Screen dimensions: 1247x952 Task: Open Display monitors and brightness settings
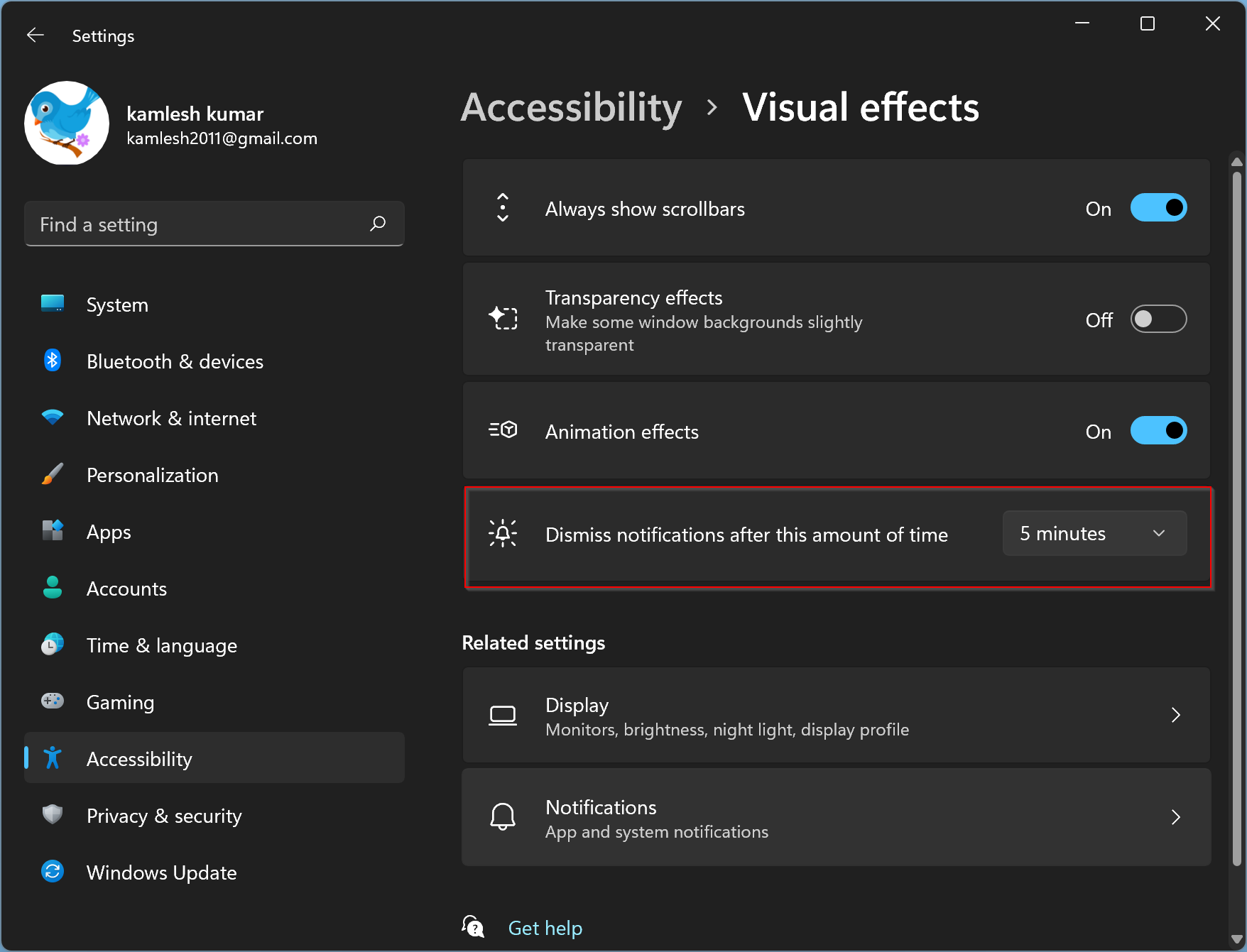[836, 715]
